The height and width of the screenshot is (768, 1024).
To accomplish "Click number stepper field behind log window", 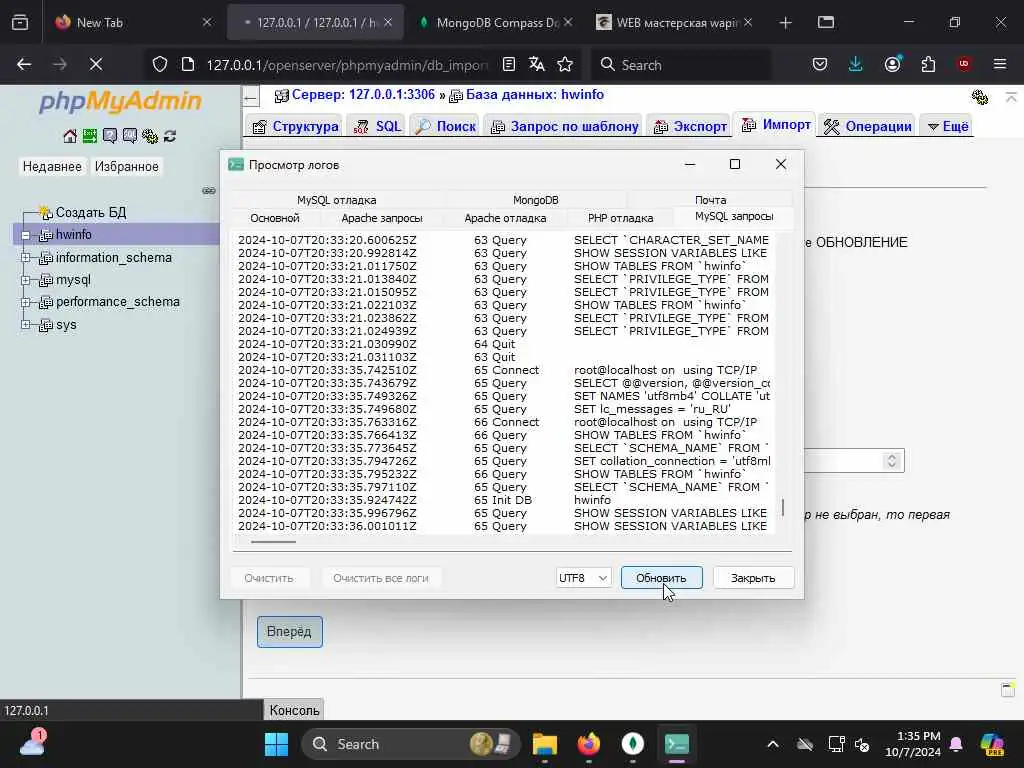I will coord(854,460).
